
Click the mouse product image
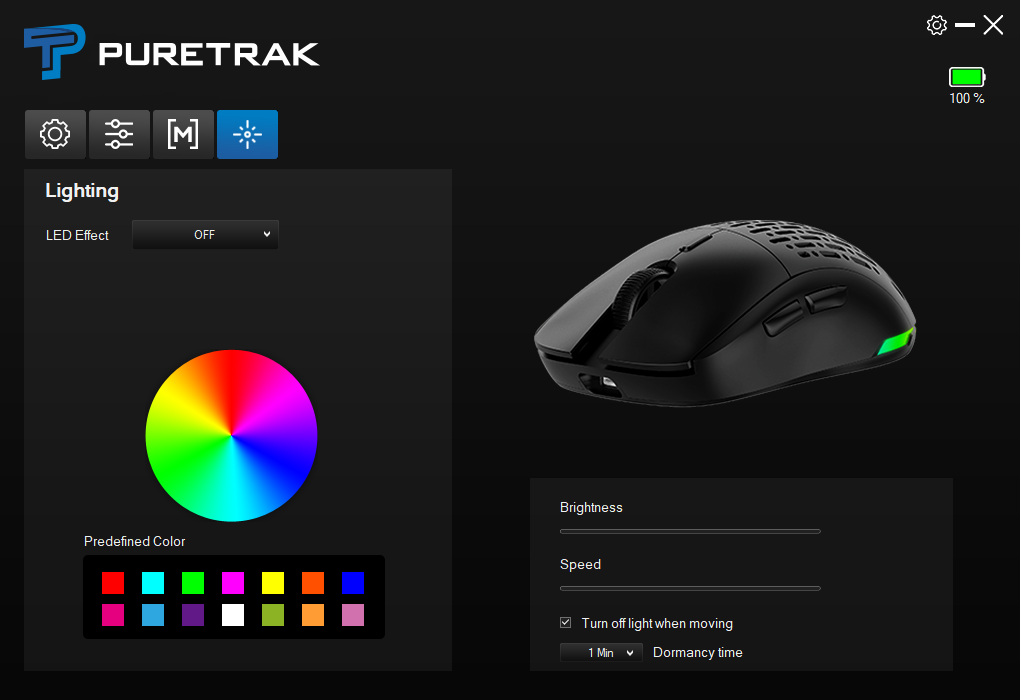[725, 314]
